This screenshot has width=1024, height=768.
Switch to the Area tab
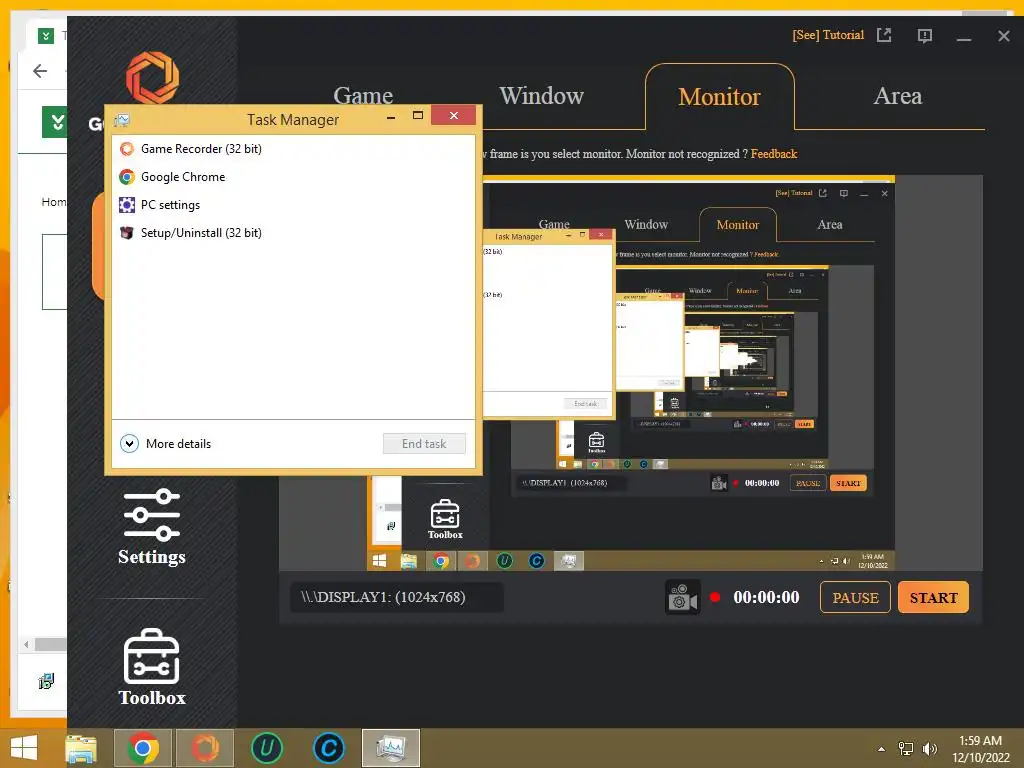898,96
